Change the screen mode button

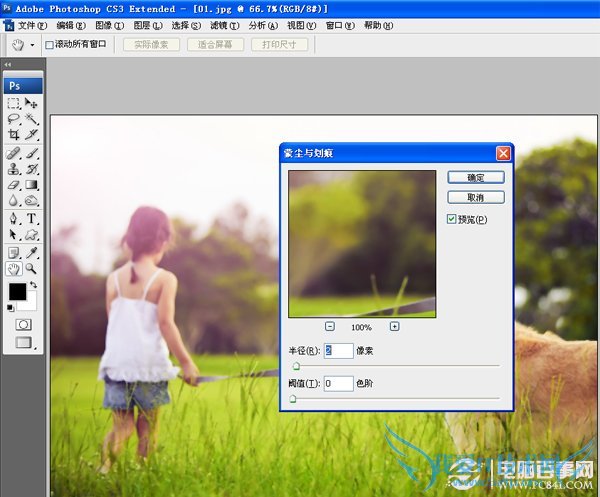pos(24,342)
